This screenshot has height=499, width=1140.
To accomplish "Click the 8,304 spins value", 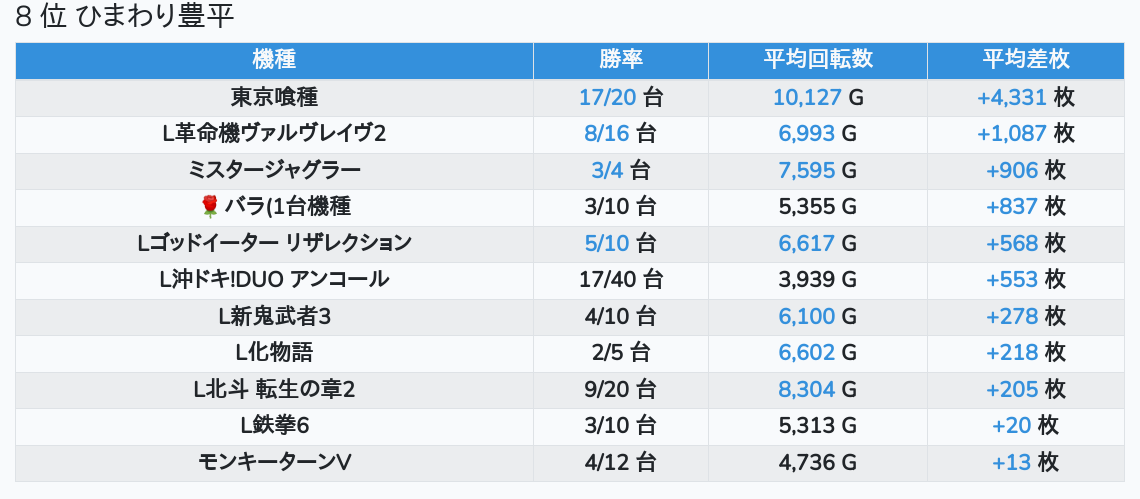I will coord(807,389).
